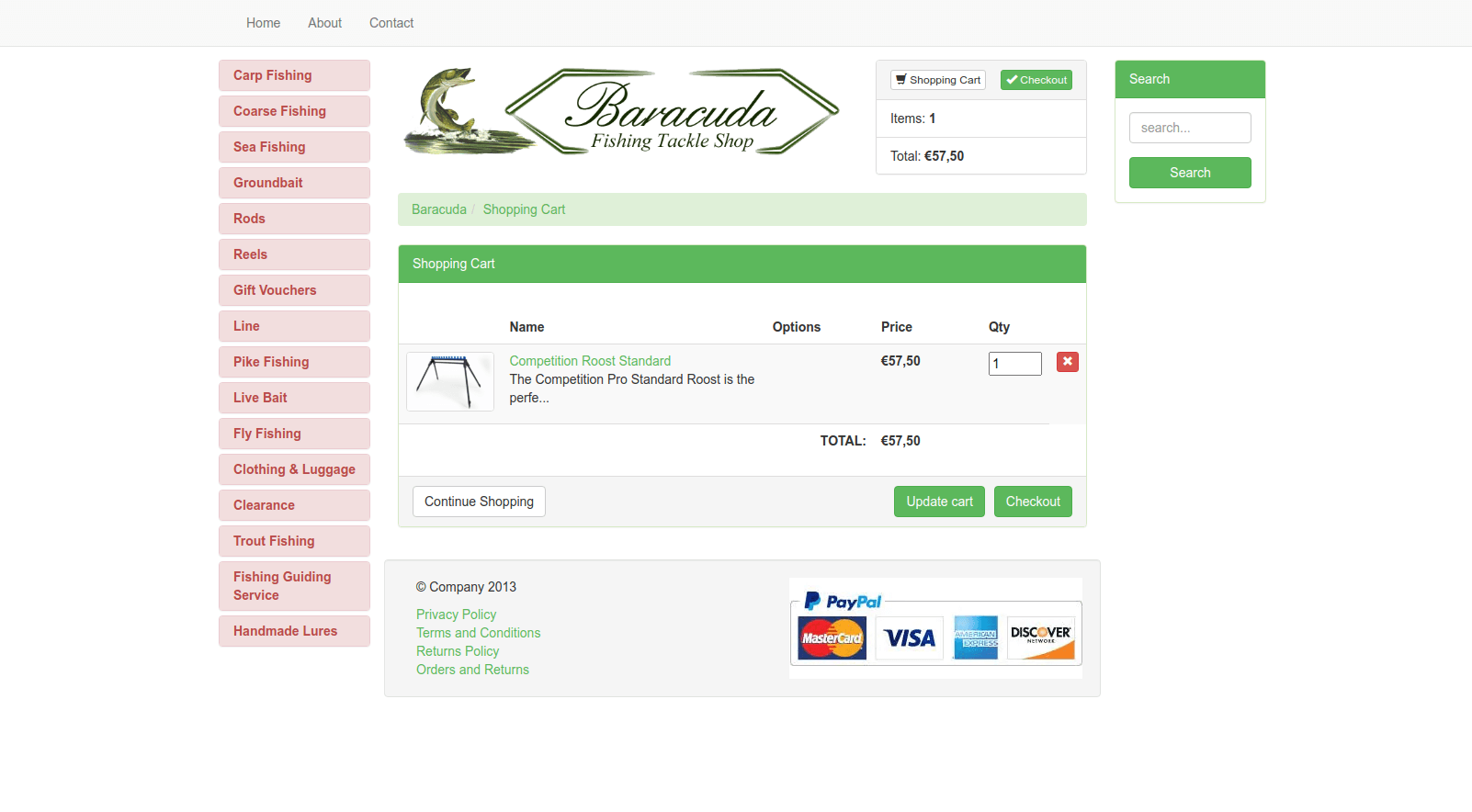
Task: Click the green Shopping Cart panel heading
Action: [x=742, y=264]
